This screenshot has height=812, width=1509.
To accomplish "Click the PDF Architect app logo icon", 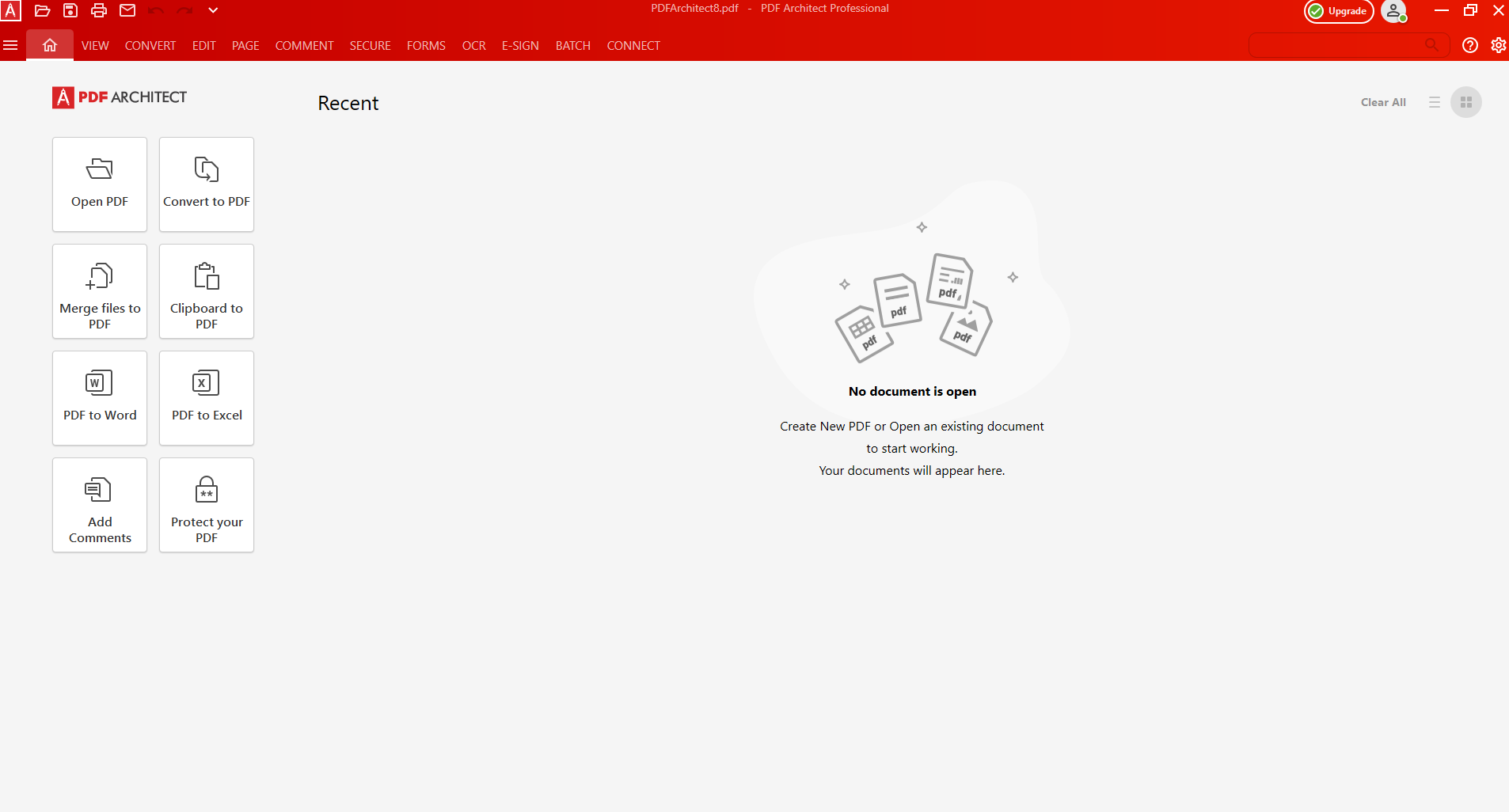I will coord(10,10).
